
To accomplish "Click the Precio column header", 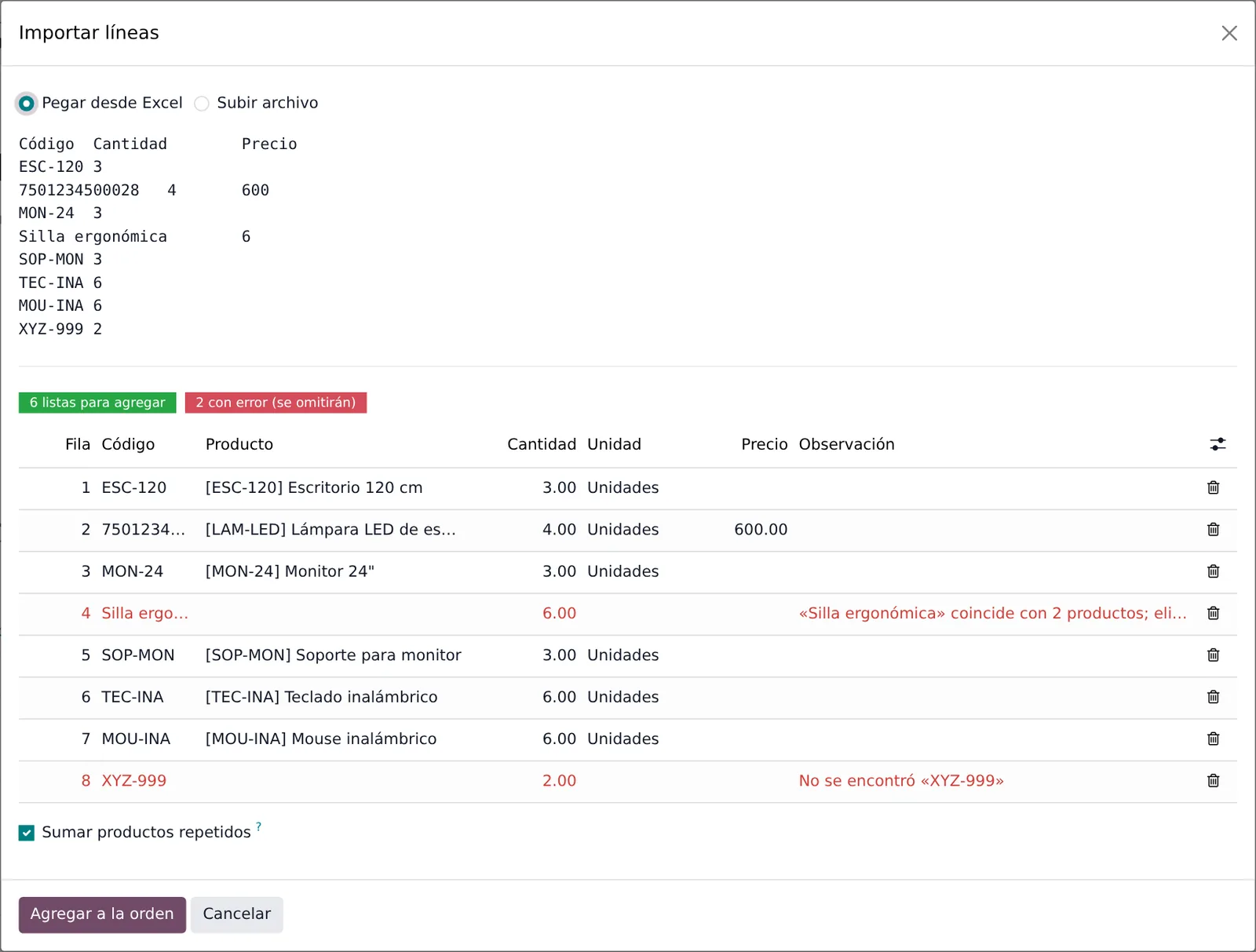I will coord(764,444).
